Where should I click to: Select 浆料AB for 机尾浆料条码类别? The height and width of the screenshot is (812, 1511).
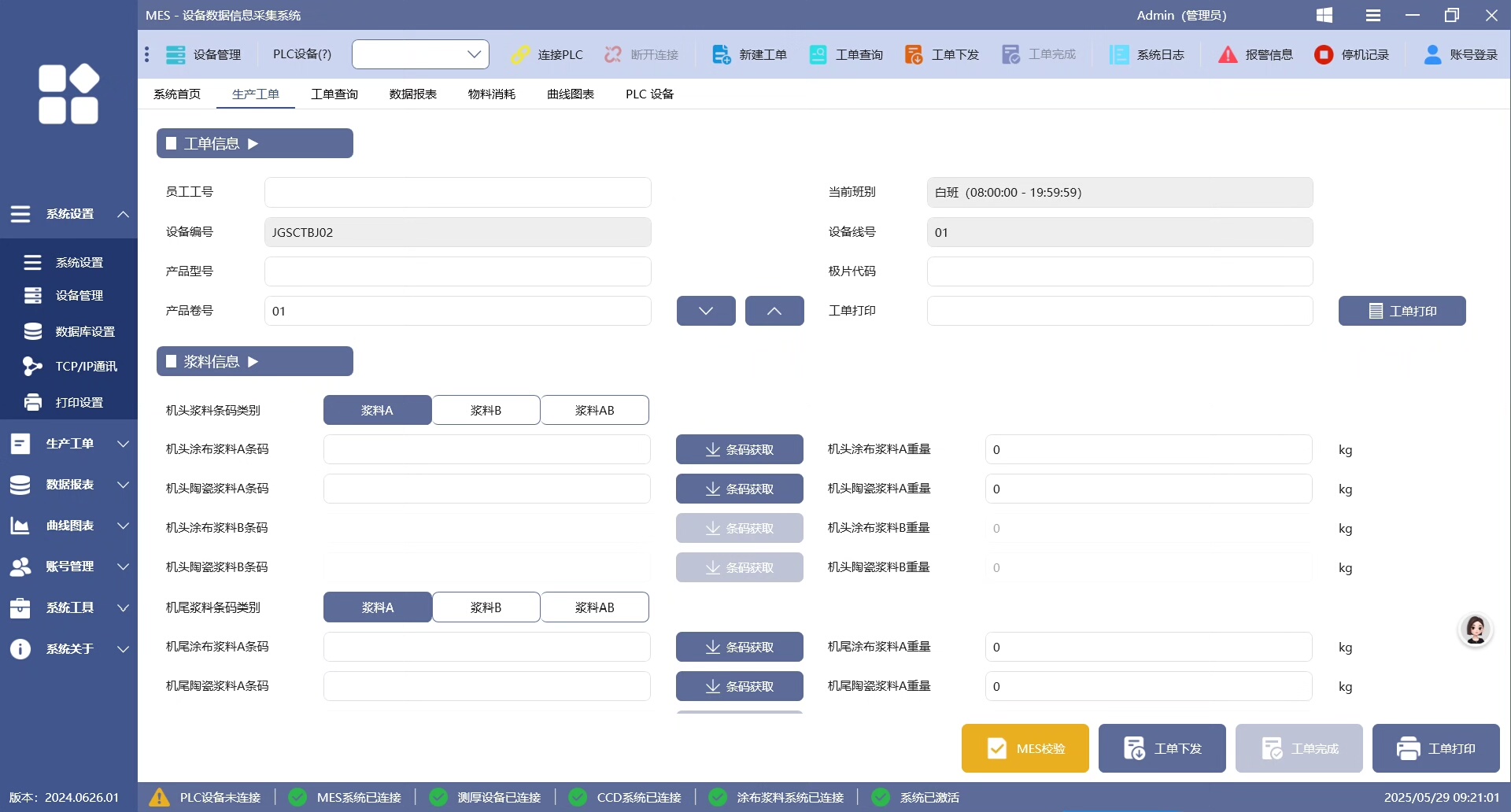click(x=594, y=607)
